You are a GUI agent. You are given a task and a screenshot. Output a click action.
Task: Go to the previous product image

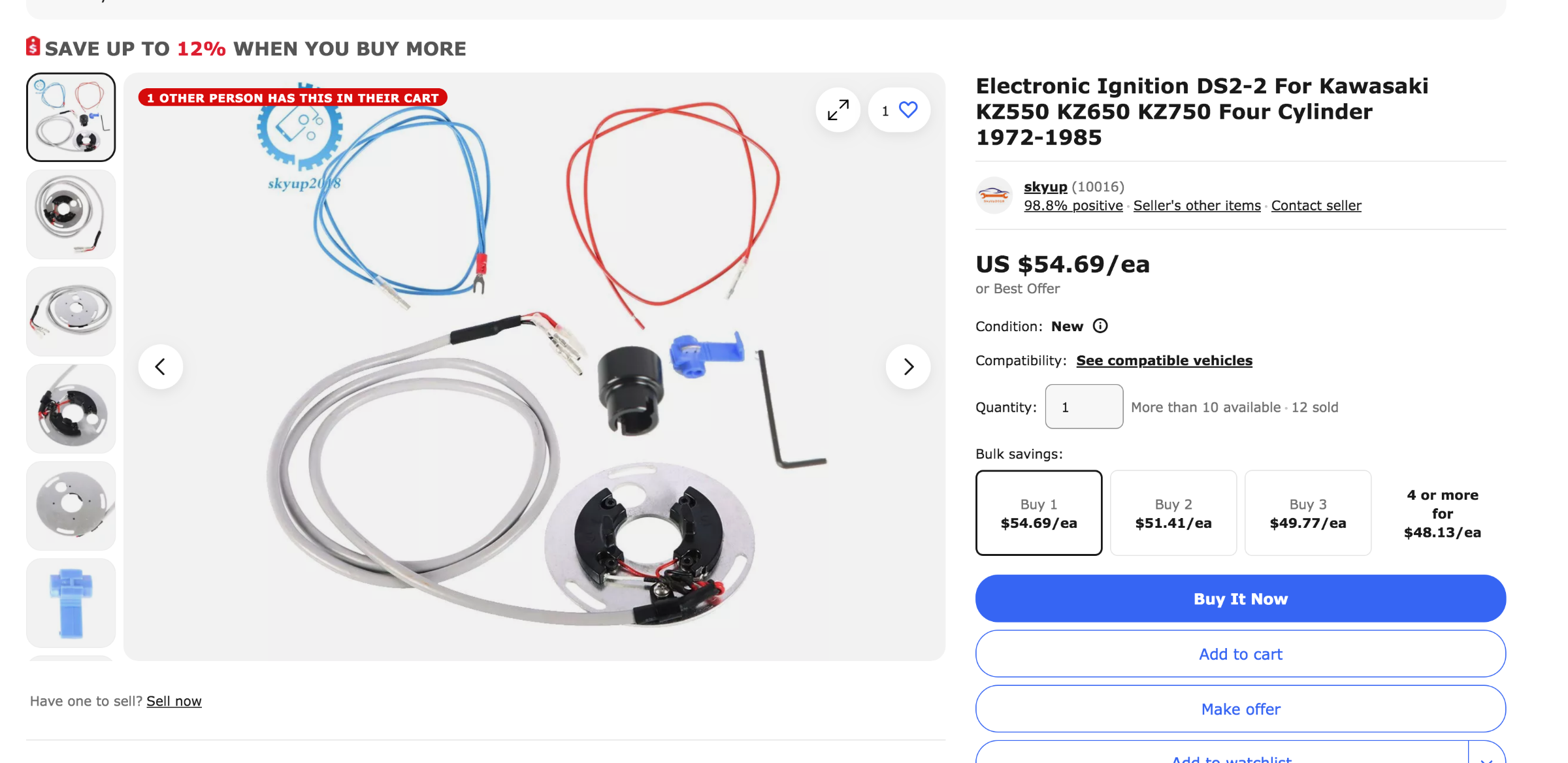pos(161,366)
